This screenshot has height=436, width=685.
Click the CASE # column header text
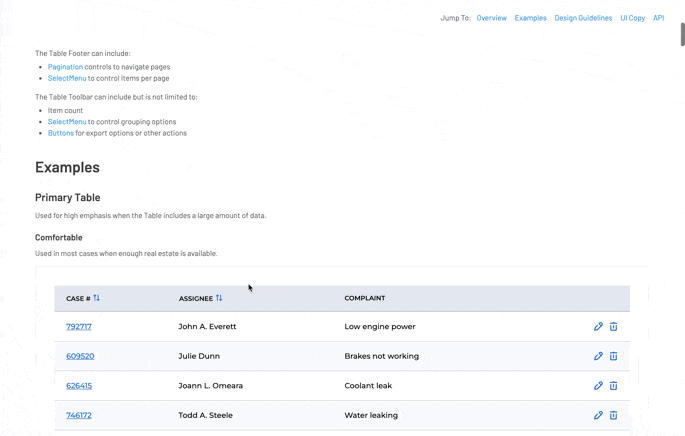(x=78, y=298)
